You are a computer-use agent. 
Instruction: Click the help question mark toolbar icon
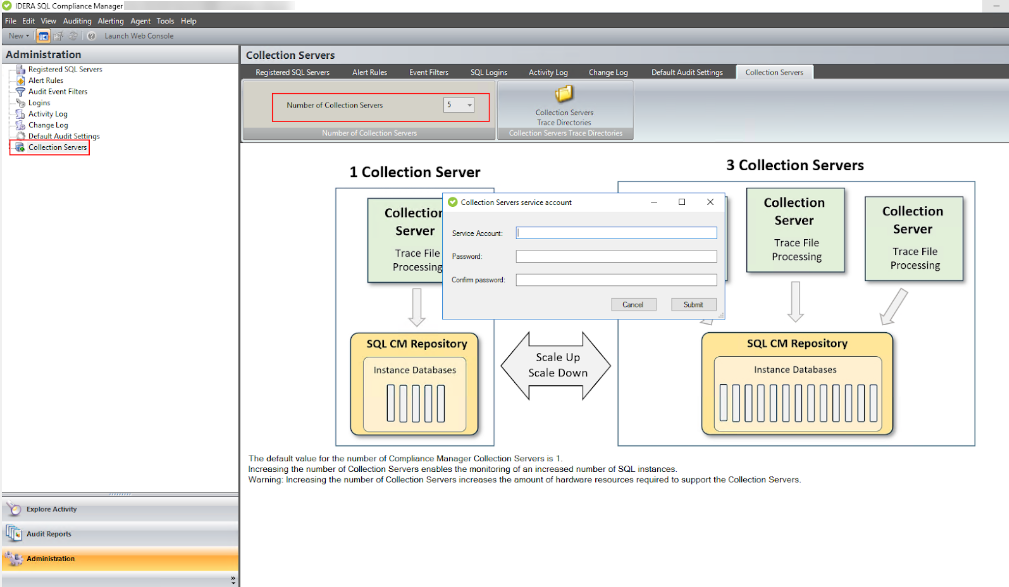point(91,36)
